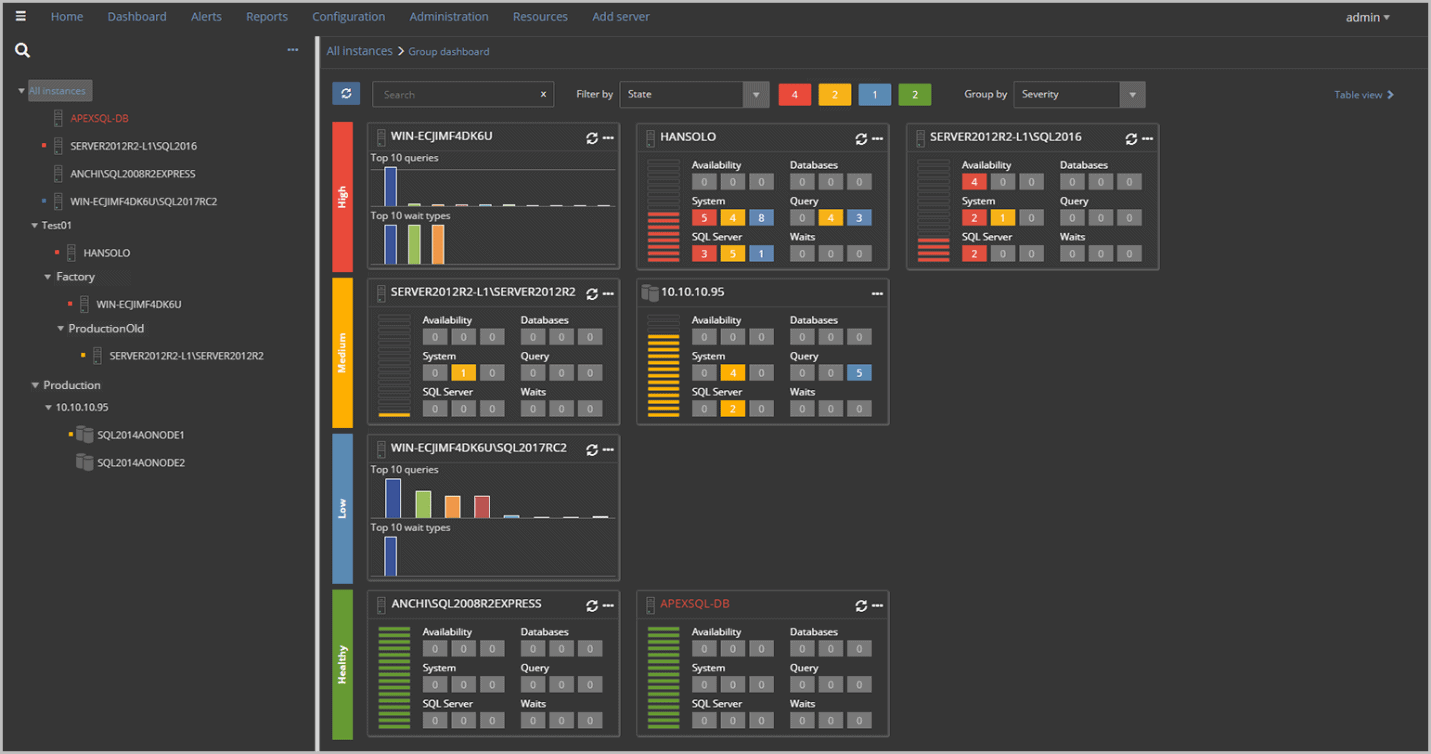Refresh the HANSOLO instance panel
The height and width of the screenshot is (754, 1431).
pos(861,138)
